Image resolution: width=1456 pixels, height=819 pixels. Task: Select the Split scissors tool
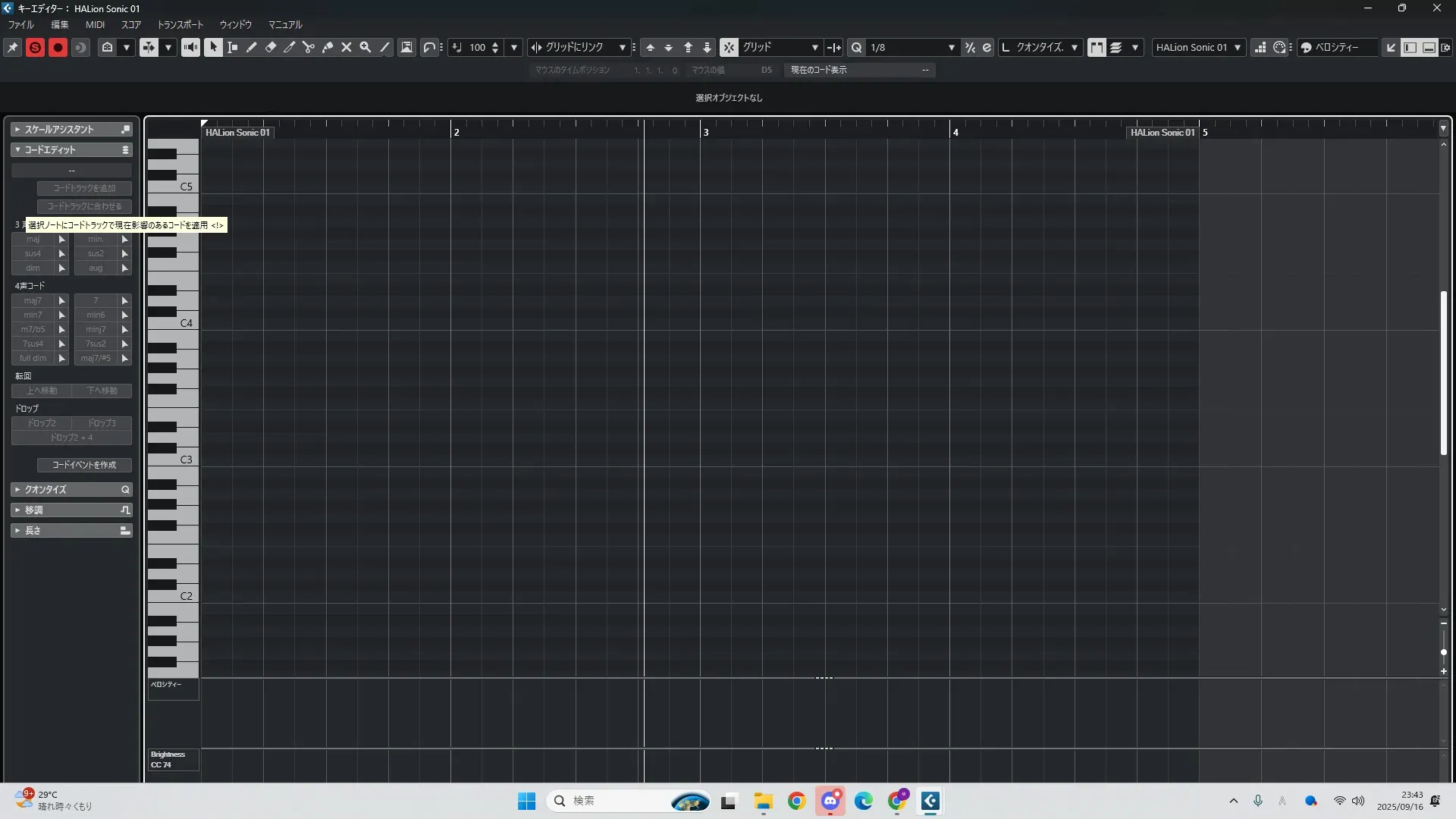[309, 47]
